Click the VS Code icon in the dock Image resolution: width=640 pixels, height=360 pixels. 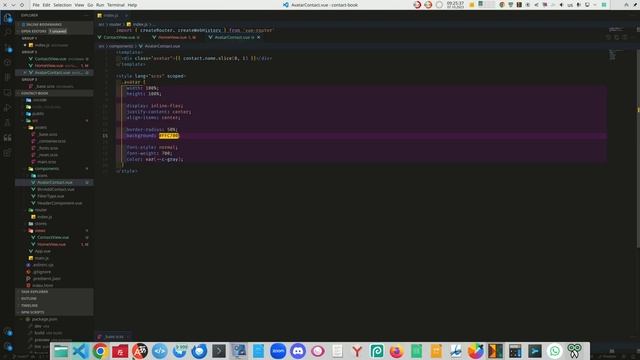[81, 351]
